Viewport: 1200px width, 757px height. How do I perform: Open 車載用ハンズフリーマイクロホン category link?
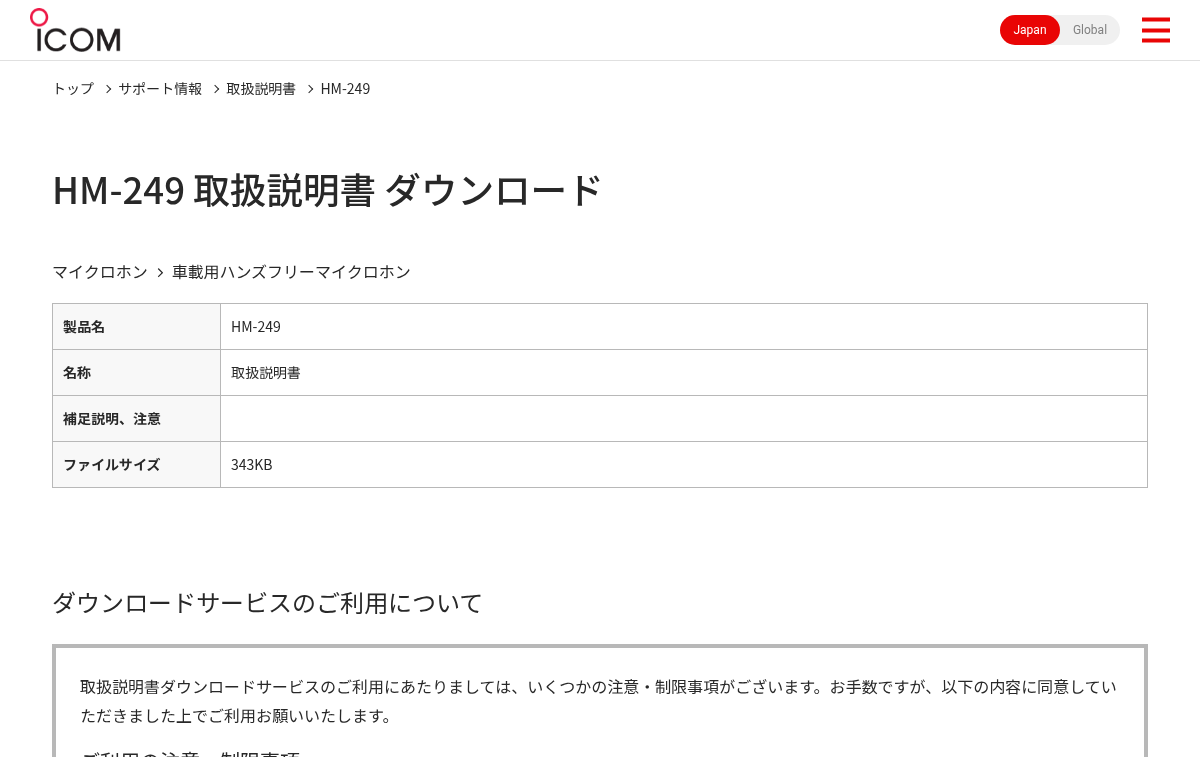[x=291, y=272]
